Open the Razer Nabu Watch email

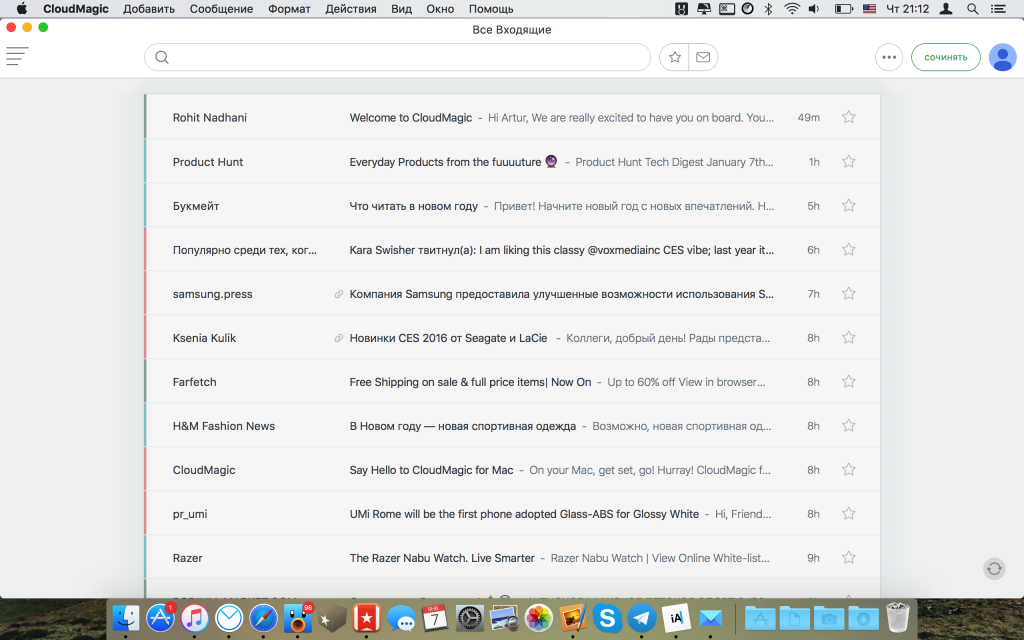click(x=500, y=558)
